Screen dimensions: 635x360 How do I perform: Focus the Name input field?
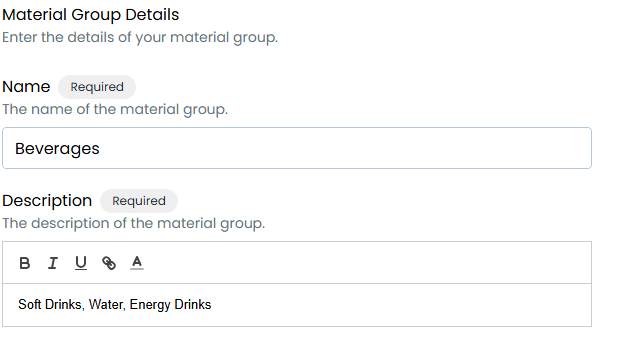[297, 148]
